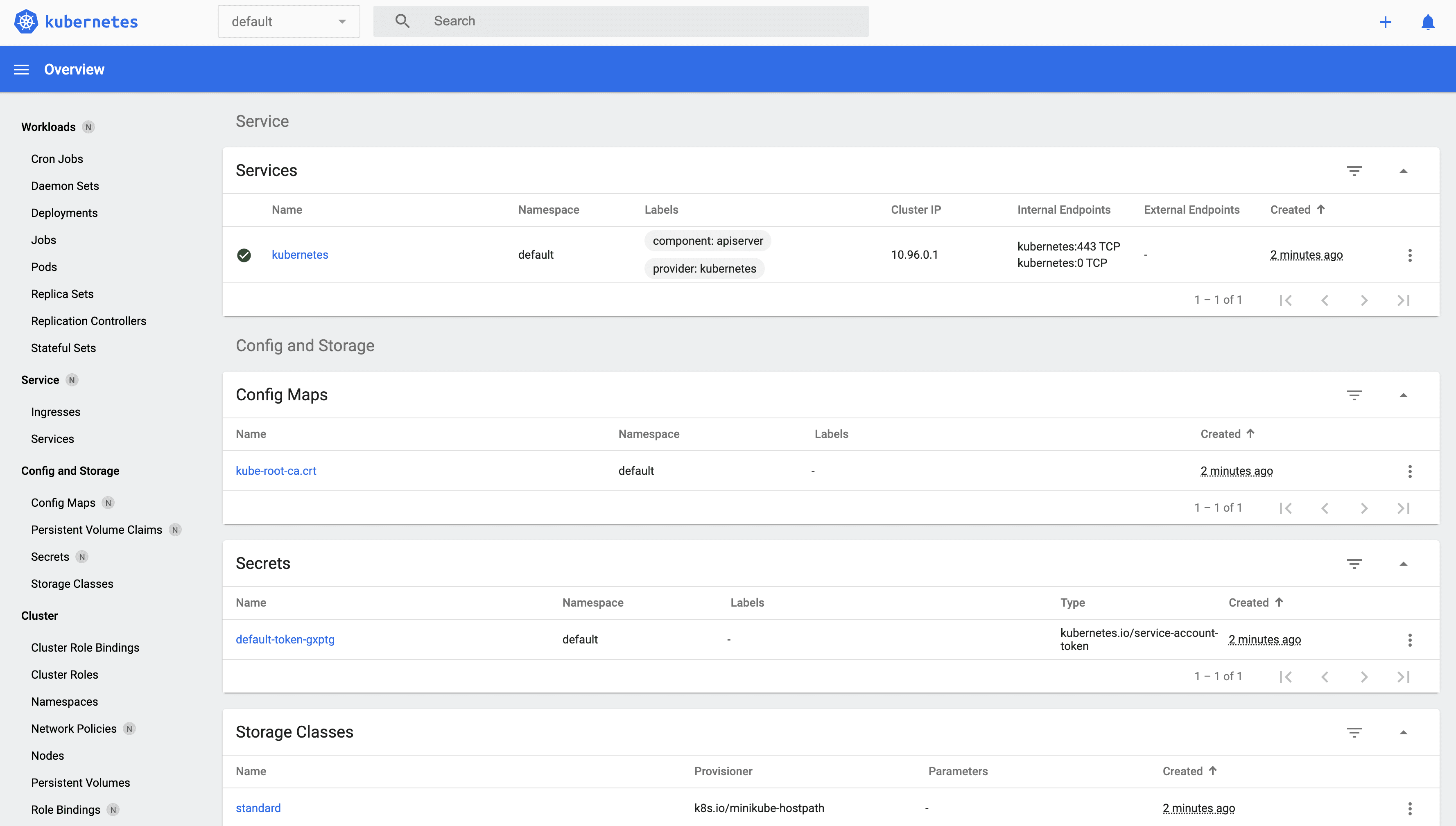Open Cluster Role Bindings in sidebar
This screenshot has height=826, width=1456.
tap(85, 648)
